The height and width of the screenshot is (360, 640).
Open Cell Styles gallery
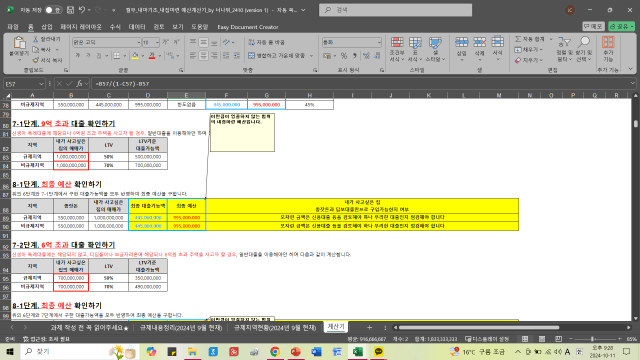tap(435, 49)
